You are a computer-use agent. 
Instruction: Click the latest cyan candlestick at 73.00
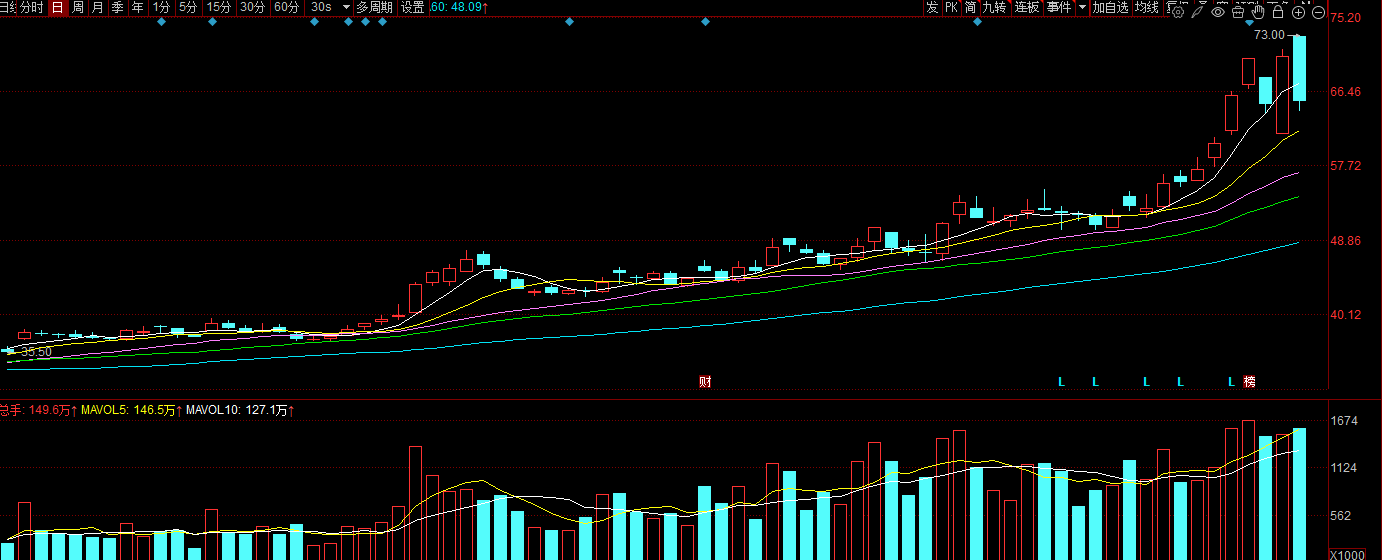tap(1299, 68)
